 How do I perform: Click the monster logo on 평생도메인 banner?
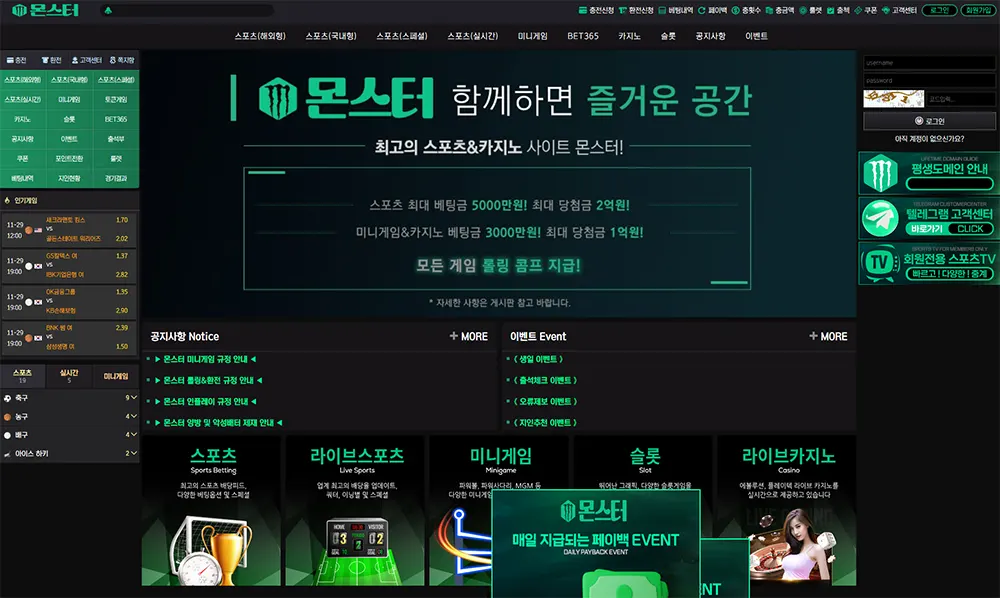coord(880,173)
